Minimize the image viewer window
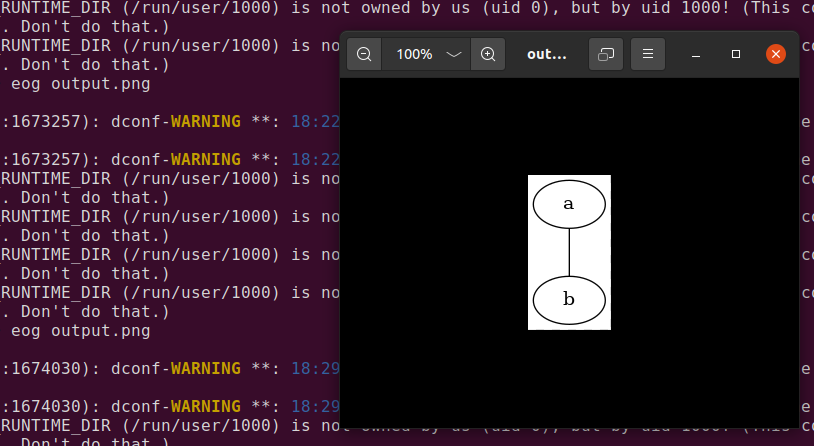Image resolution: width=814 pixels, height=446 pixels. [696, 54]
